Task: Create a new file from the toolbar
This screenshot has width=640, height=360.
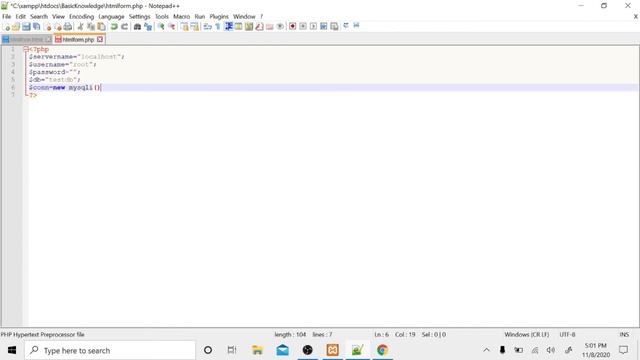Action: tap(6, 27)
